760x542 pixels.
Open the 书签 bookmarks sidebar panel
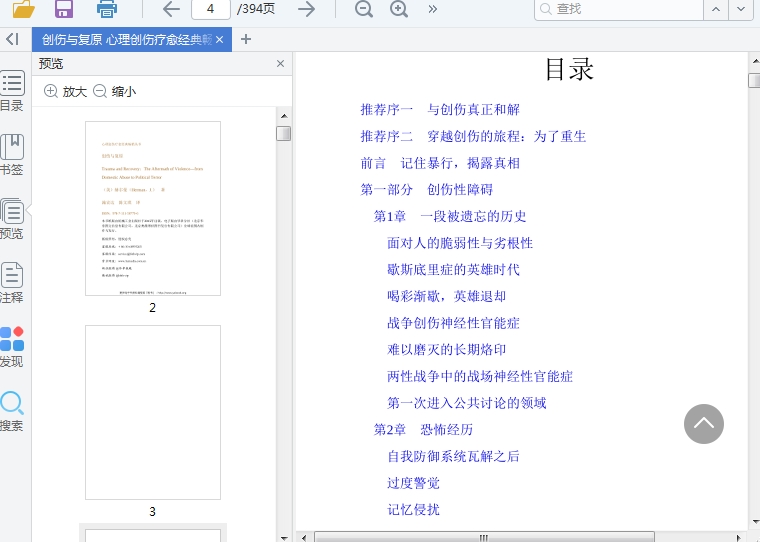(x=12, y=155)
